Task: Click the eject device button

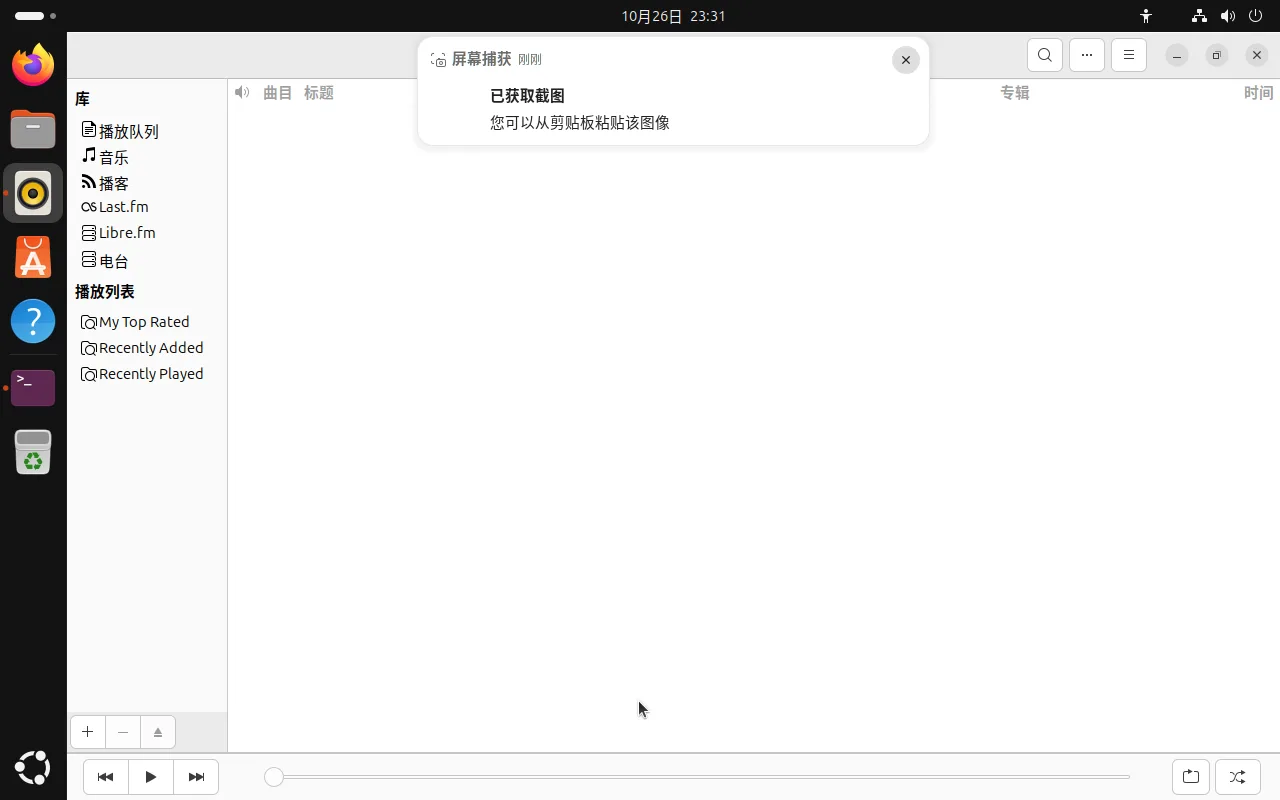Action: click(x=158, y=732)
